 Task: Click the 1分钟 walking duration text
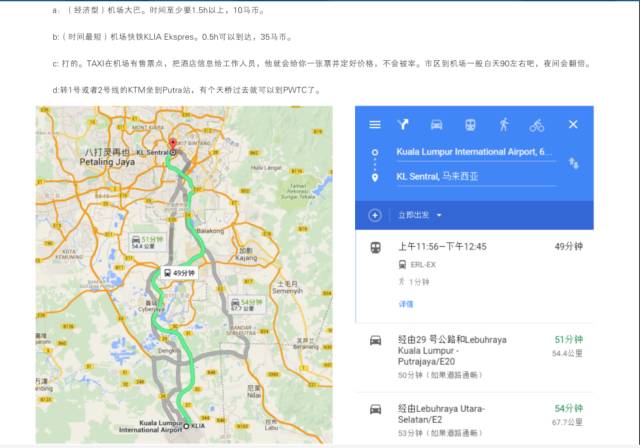[419, 282]
